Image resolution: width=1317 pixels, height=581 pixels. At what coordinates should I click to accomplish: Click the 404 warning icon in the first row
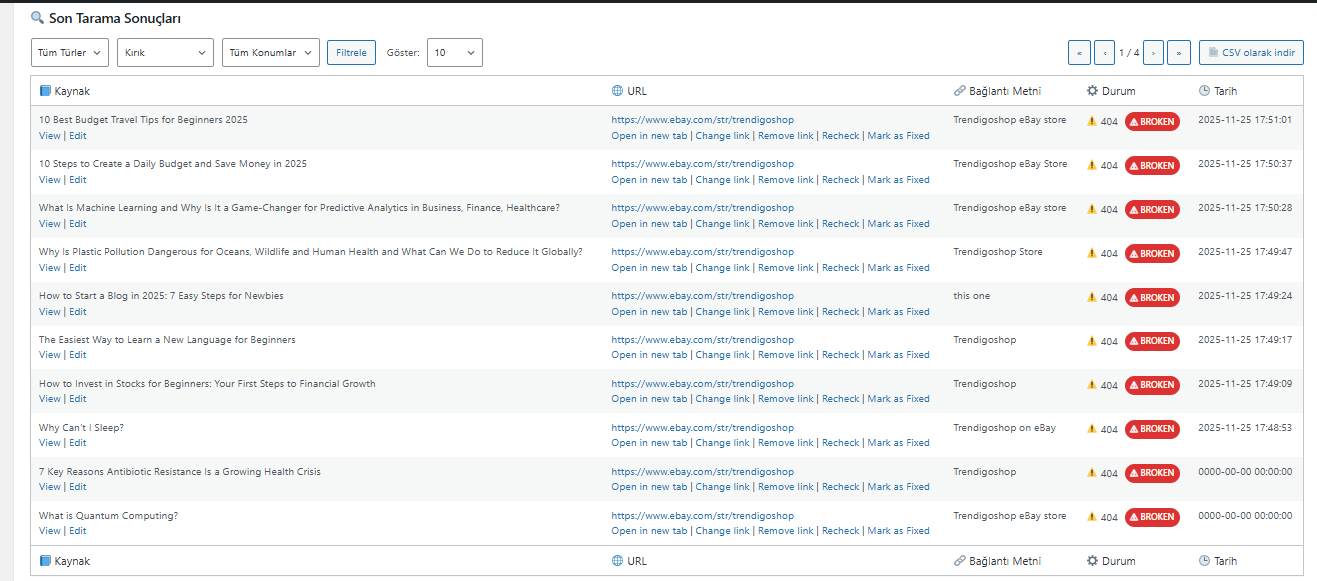(x=1092, y=121)
